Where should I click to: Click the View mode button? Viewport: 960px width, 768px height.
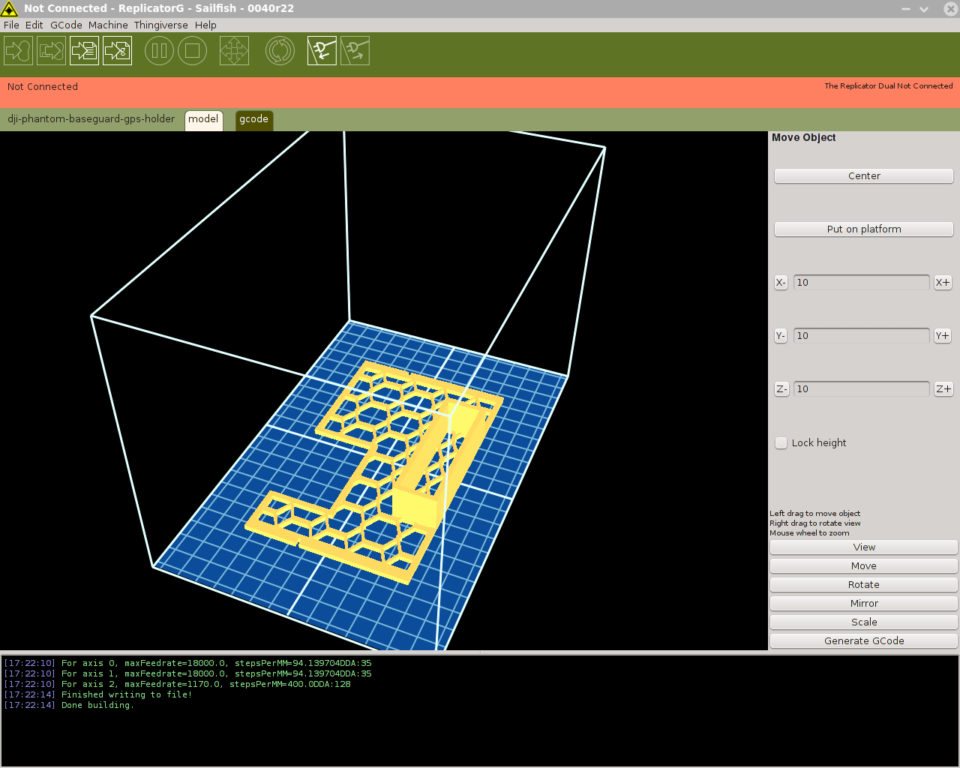863,548
